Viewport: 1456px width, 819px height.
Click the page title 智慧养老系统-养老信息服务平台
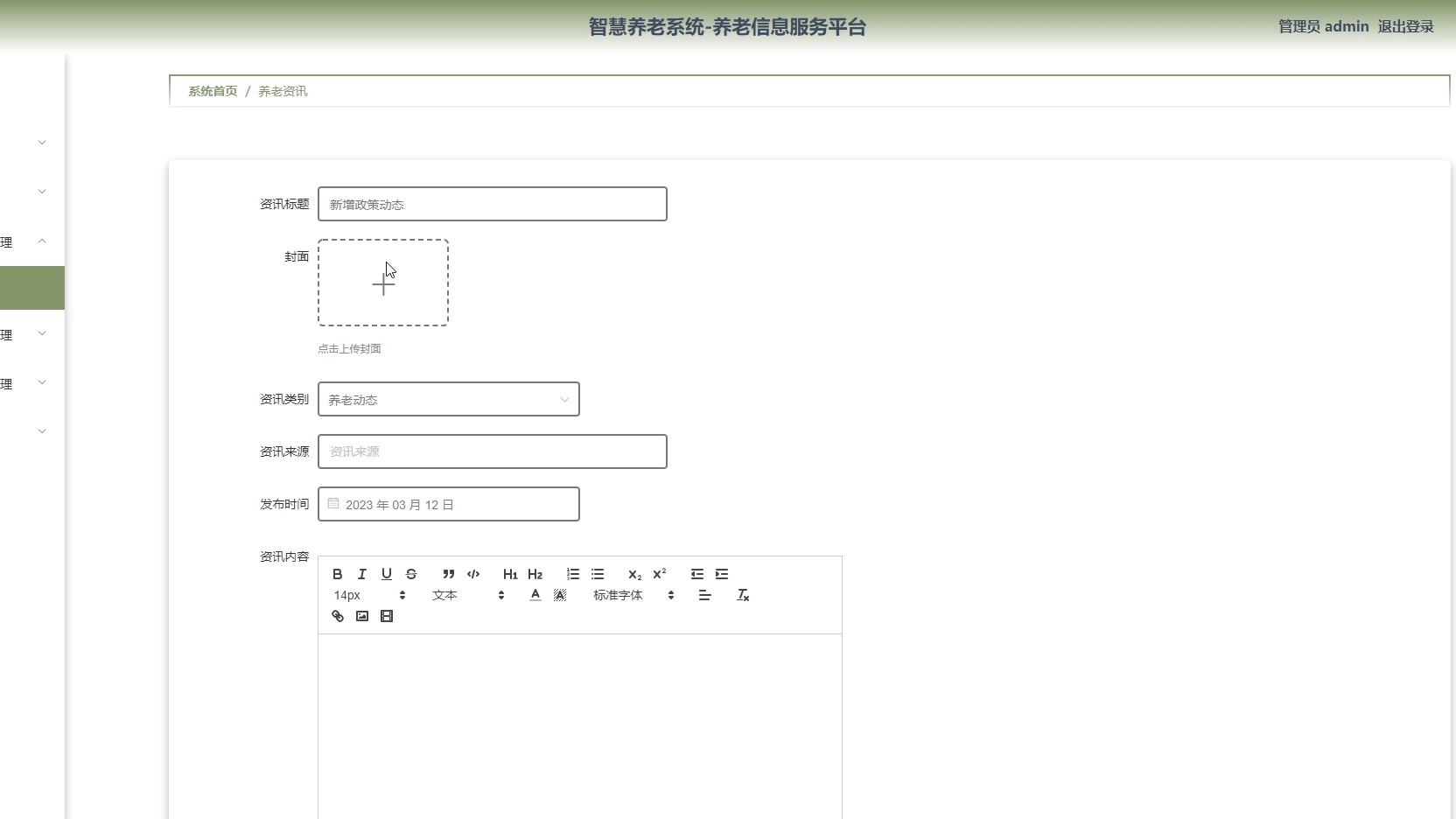point(727,27)
